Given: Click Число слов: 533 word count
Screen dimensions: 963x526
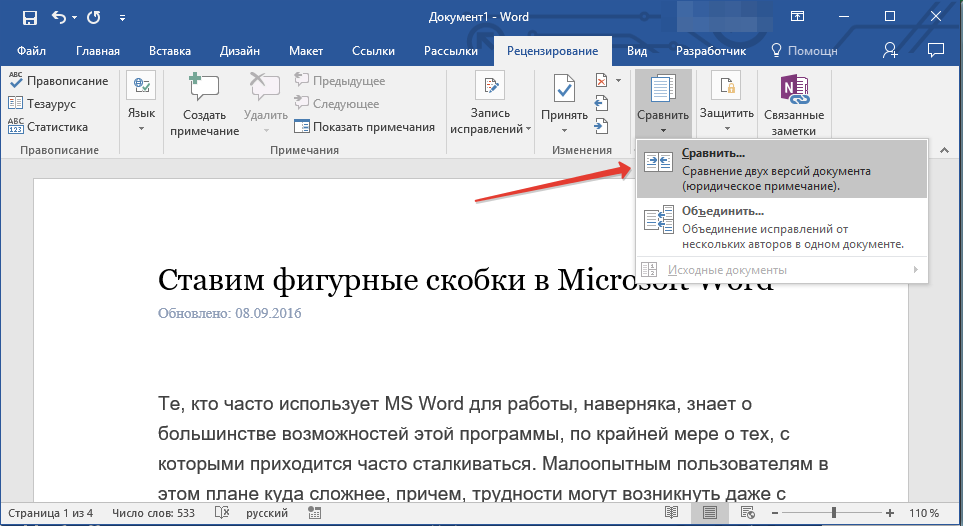Looking at the screenshot, I should click(x=151, y=513).
